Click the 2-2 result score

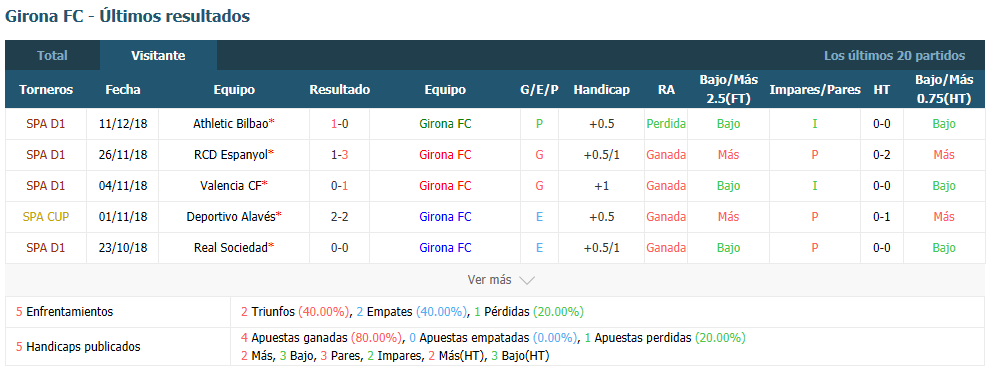click(x=339, y=216)
